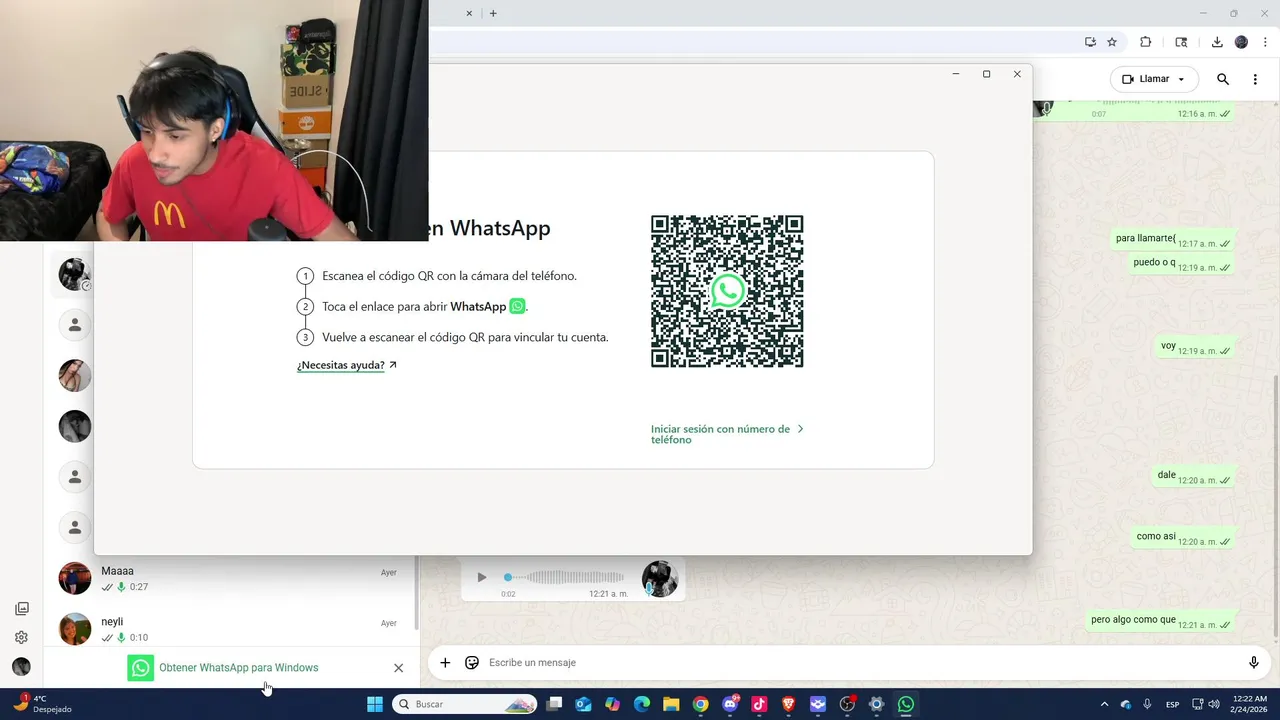Play the 0:02 voice message
Image resolution: width=1280 pixels, height=720 pixels.
point(481,577)
